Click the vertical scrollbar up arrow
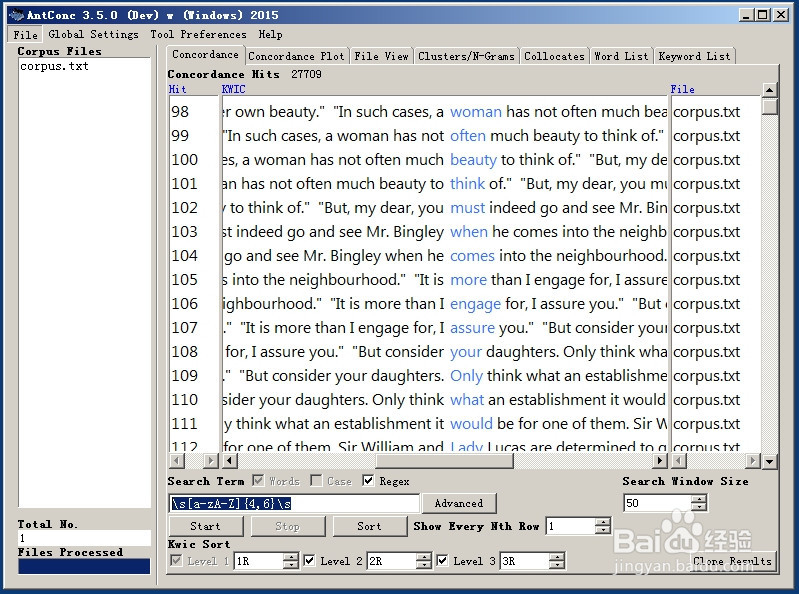Screen dimensions: 799x594 (x=769, y=90)
